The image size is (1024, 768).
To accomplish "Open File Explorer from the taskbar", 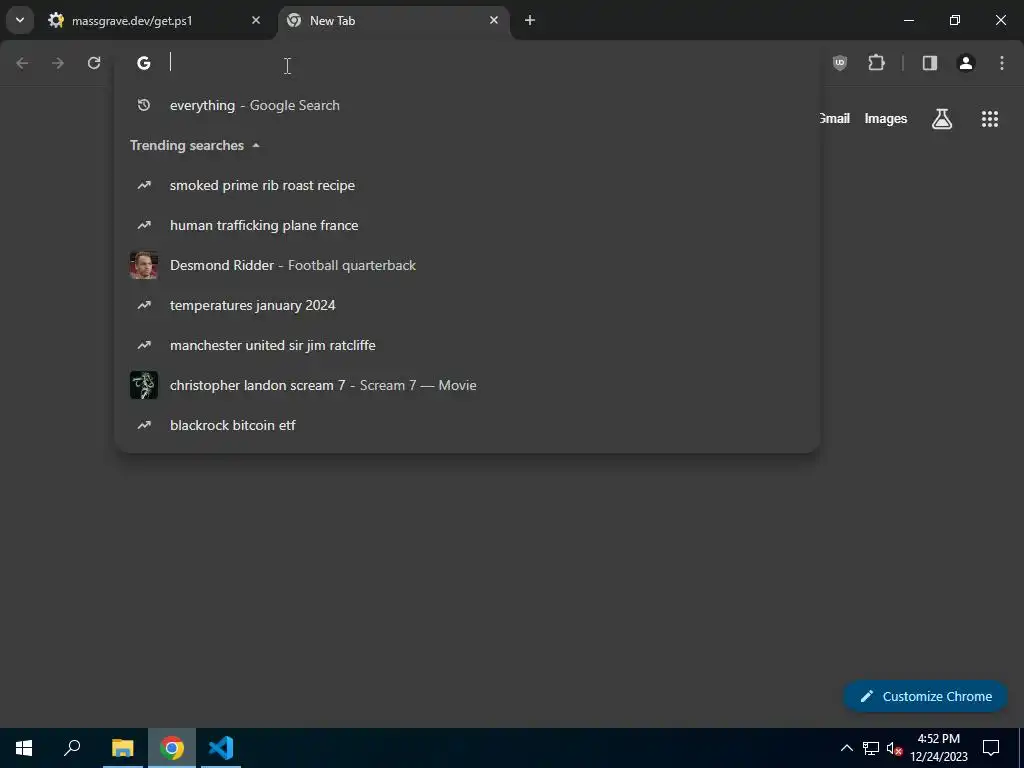I will (x=122, y=748).
